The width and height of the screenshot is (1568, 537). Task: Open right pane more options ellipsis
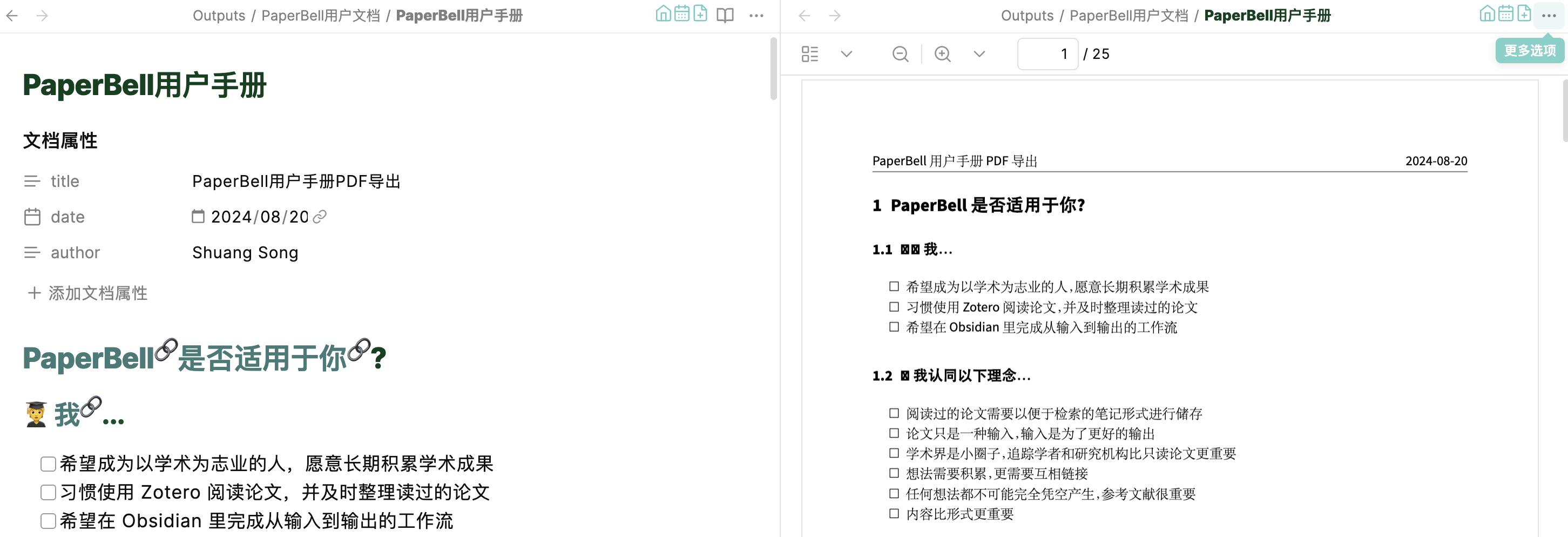pos(1549,15)
